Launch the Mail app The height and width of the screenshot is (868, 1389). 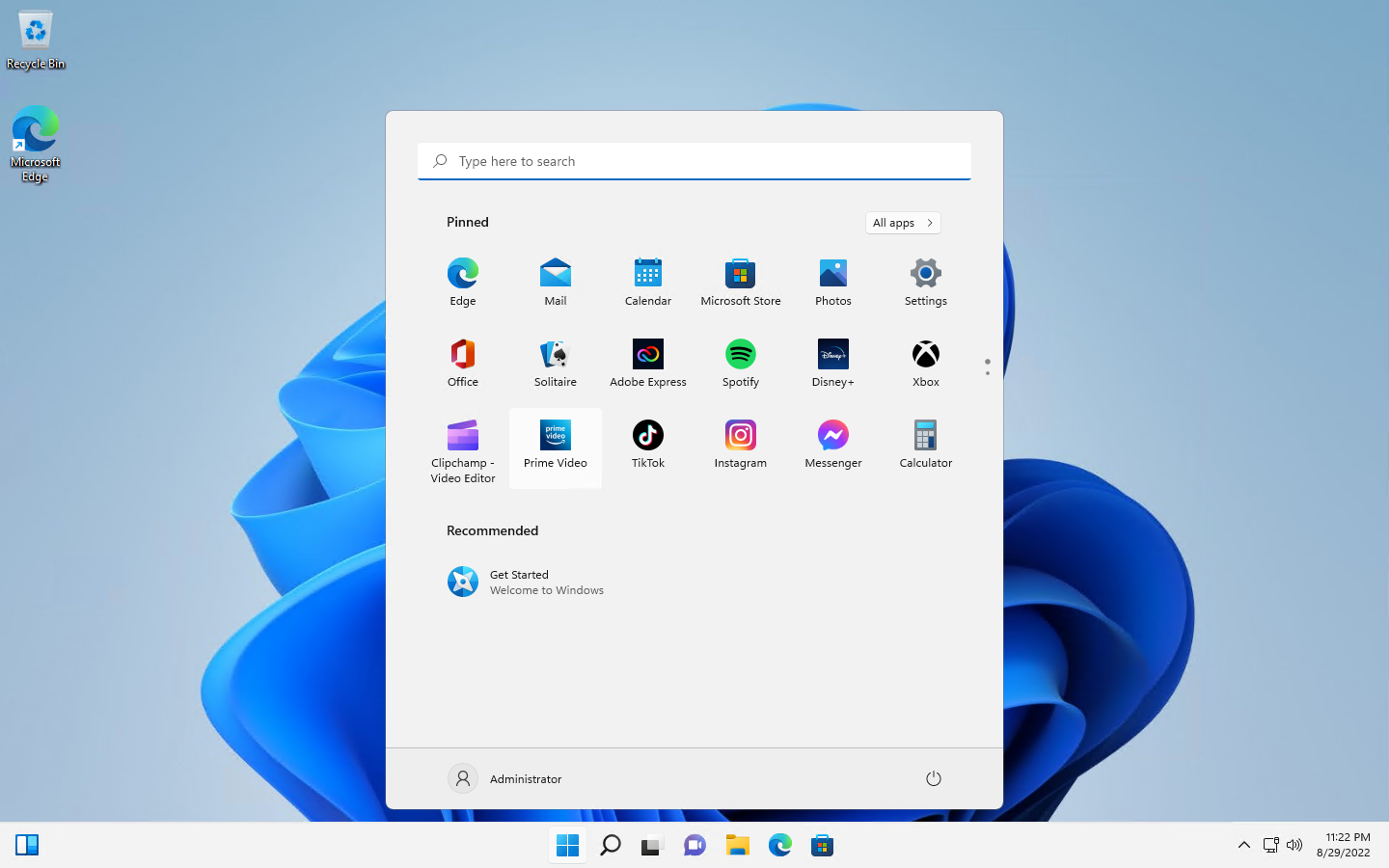556,282
